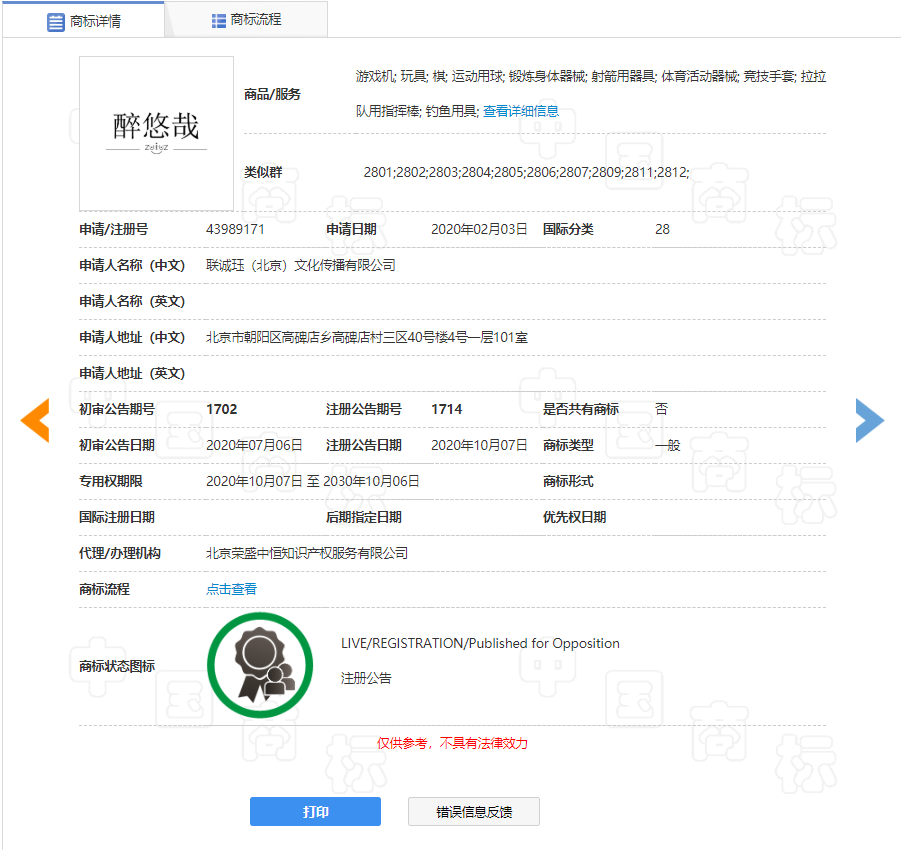Open the 醉悠哉 trademark logo image
Image resolution: width=901 pixels, height=850 pixels.
156,133
